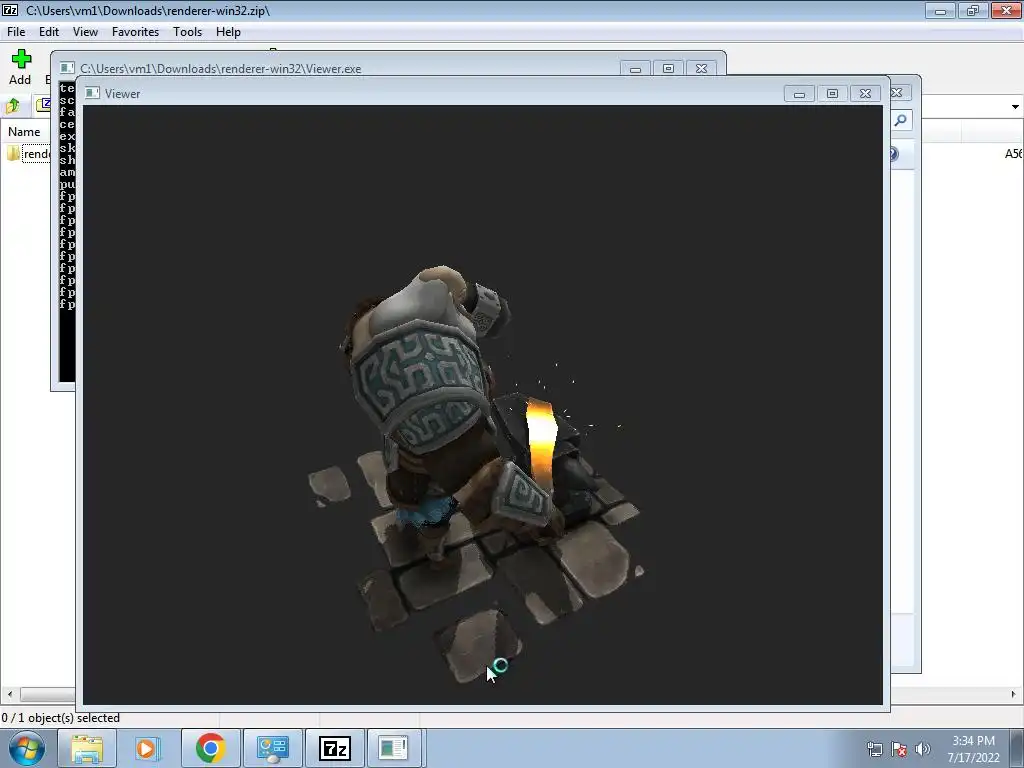Click the console window title icon
The width and height of the screenshot is (1024, 768).
(67, 68)
